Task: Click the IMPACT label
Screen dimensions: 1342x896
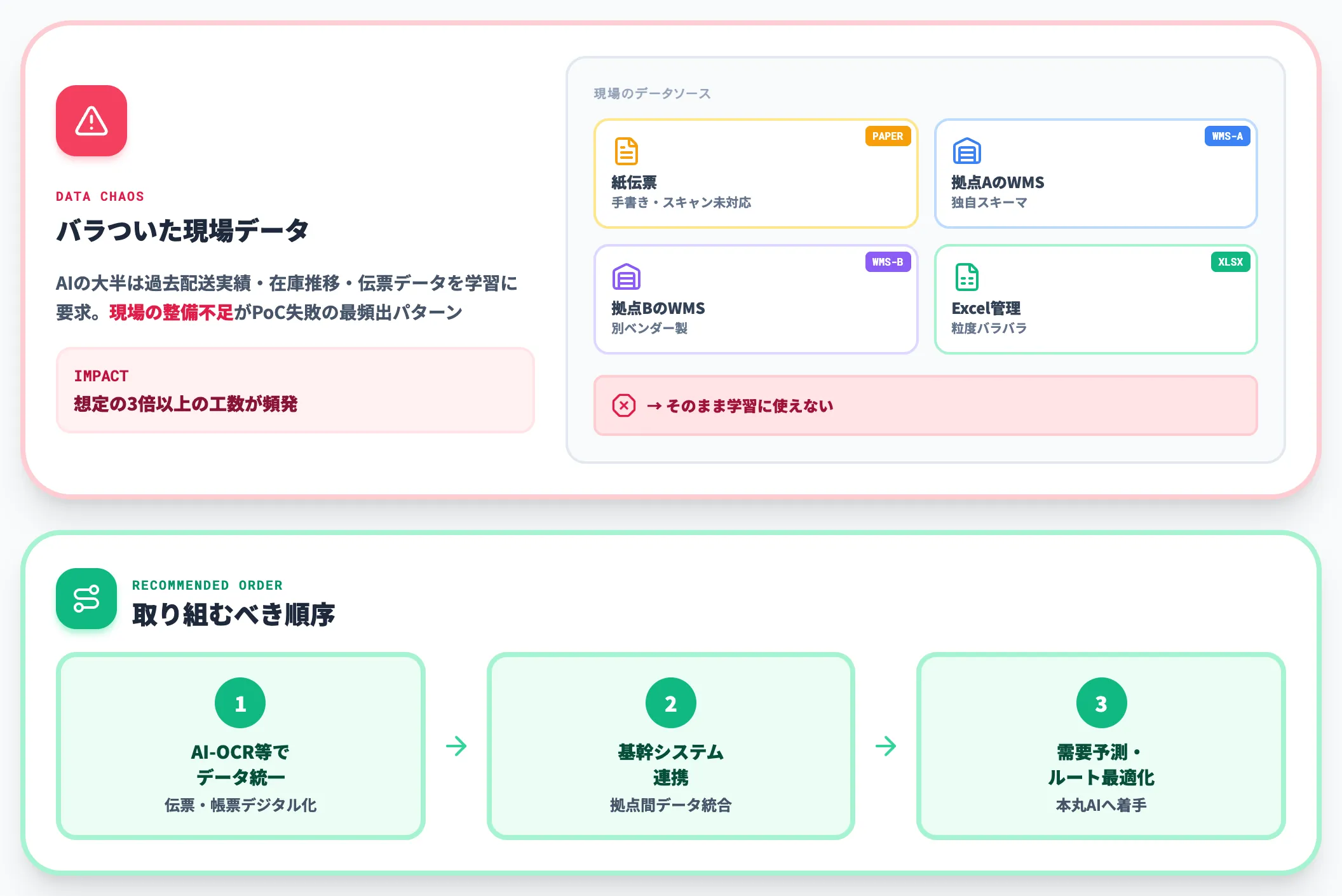Action: 101,376
